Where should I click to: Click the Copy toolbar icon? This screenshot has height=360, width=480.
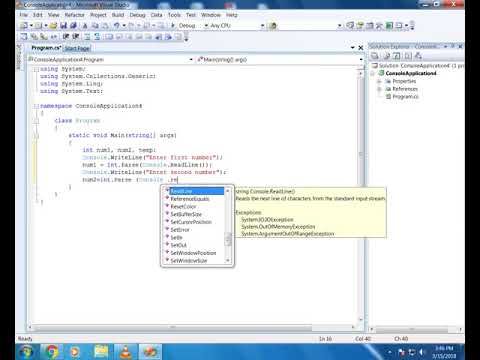tap(95, 25)
